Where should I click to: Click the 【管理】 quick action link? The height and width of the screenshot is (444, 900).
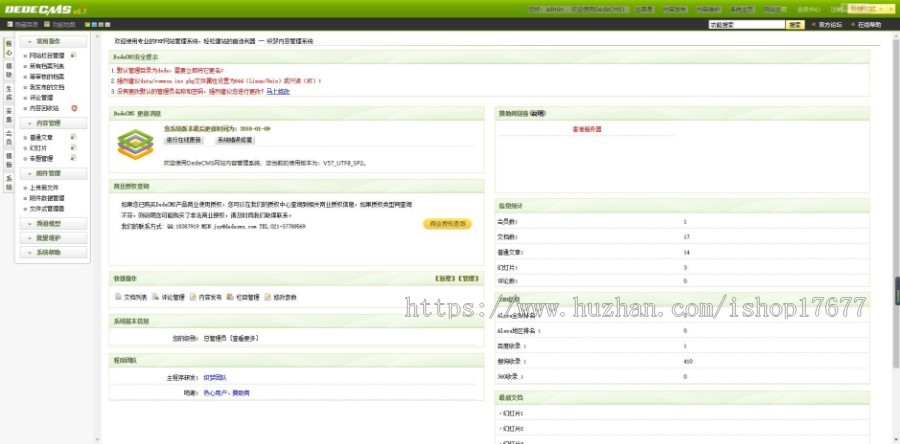point(468,279)
